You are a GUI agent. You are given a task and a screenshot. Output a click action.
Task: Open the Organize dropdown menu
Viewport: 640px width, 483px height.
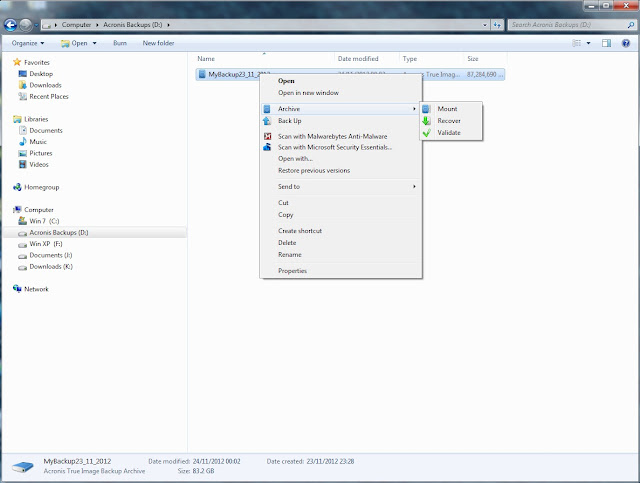[28, 43]
